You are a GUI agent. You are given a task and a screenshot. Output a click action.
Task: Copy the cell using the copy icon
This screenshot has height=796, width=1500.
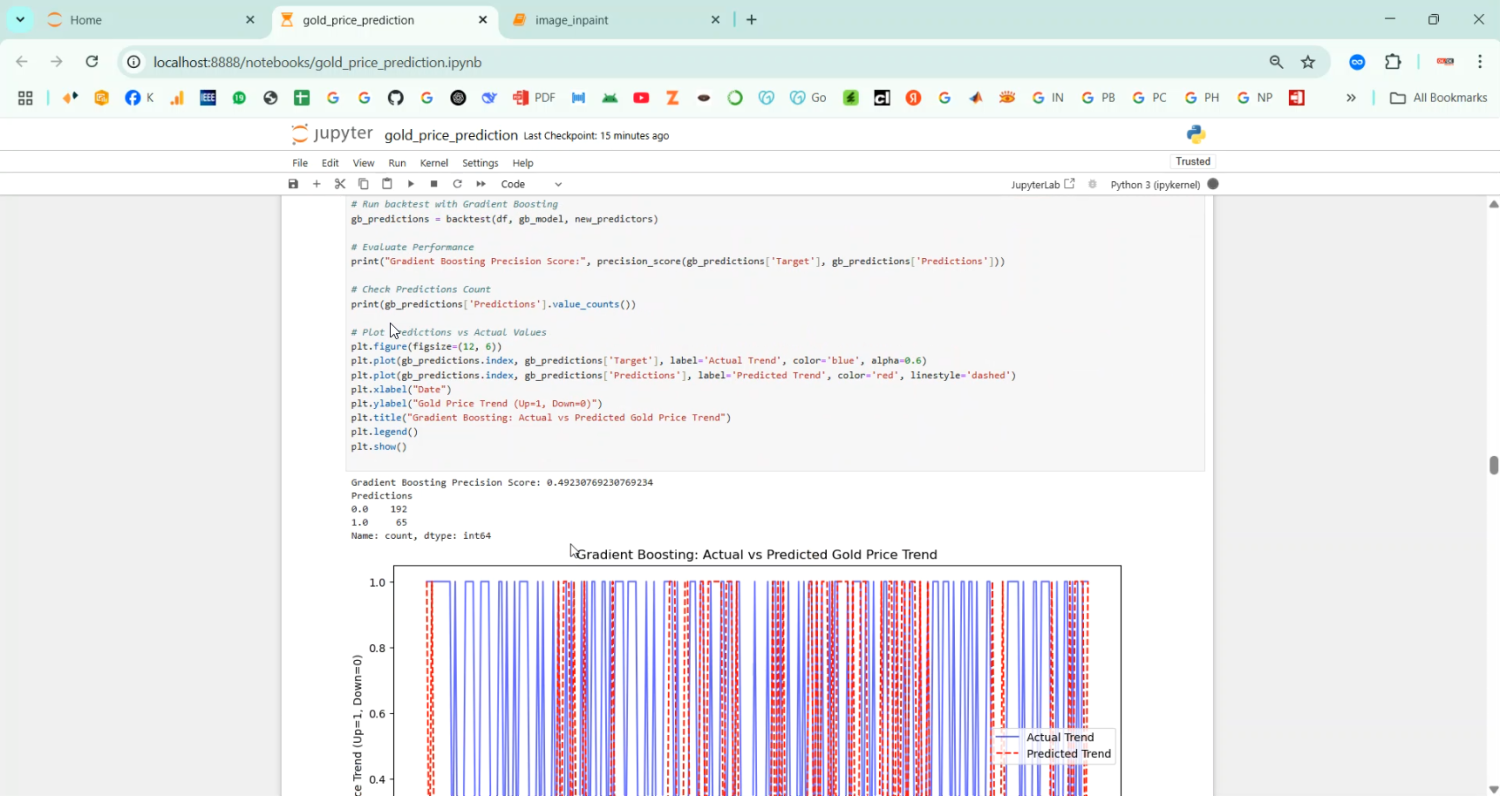coord(363,184)
